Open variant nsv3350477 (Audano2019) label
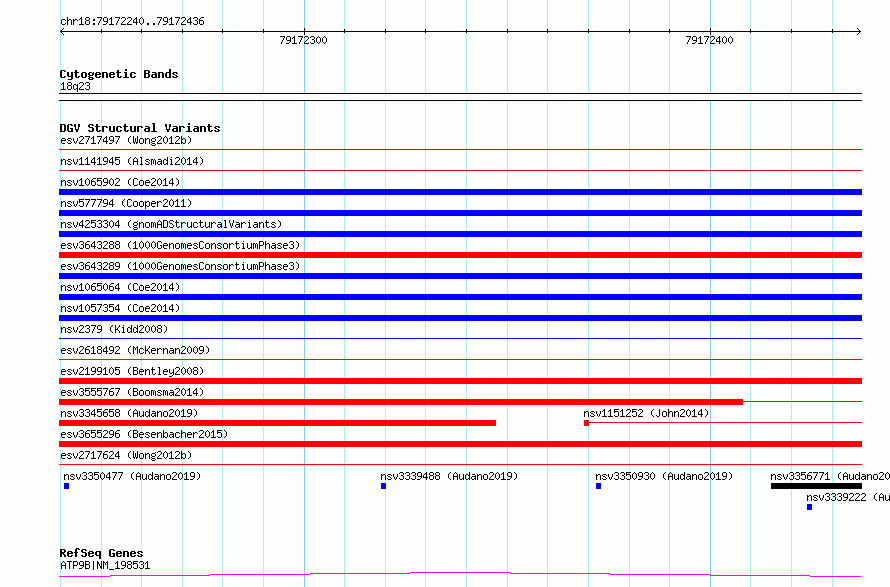 click(x=132, y=476)
